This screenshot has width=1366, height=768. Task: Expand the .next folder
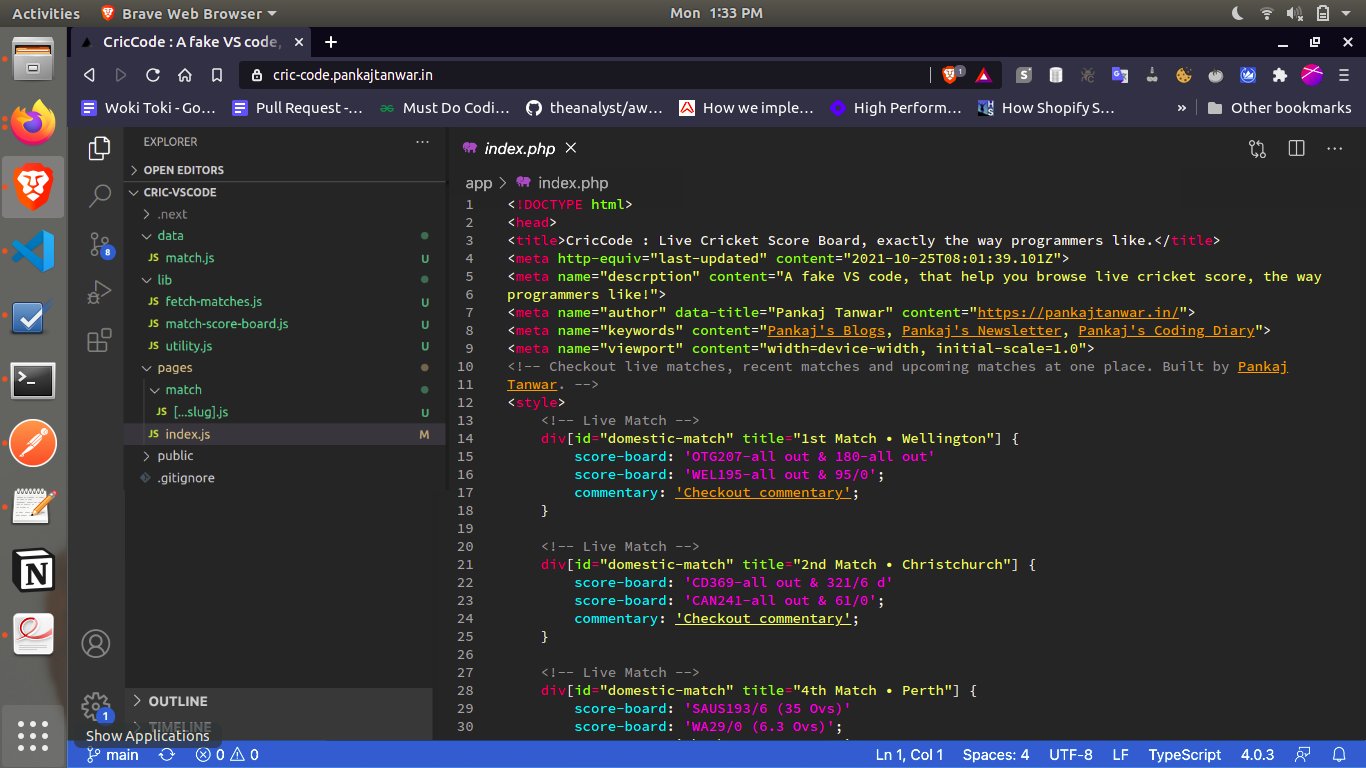tap(172, 214)
